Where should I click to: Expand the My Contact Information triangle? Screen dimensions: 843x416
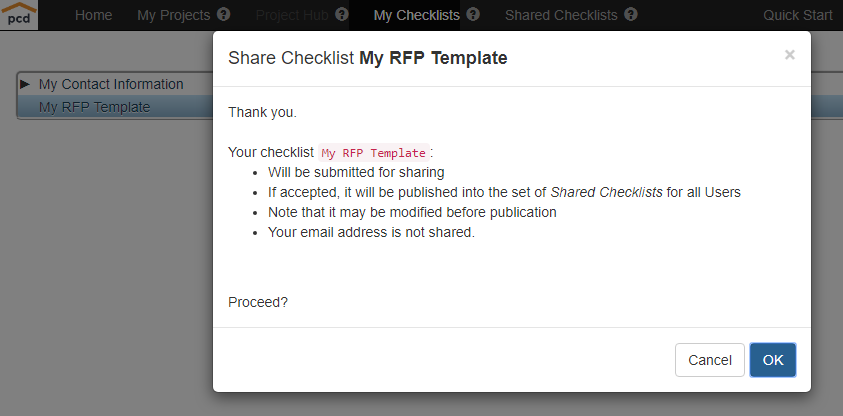coord(25,84)
